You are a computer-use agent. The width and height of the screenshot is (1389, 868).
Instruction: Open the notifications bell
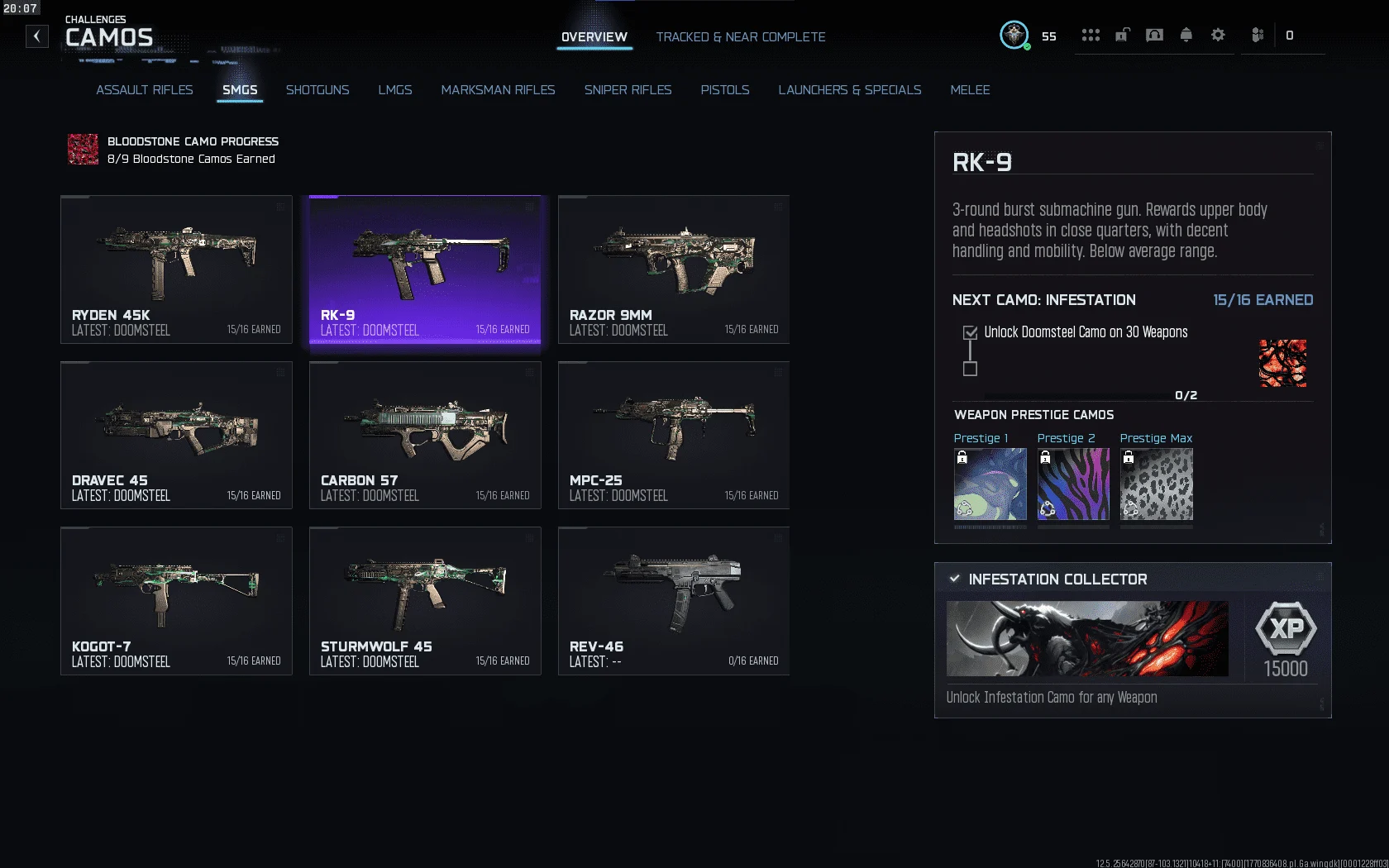click(x=1186, y=35)
